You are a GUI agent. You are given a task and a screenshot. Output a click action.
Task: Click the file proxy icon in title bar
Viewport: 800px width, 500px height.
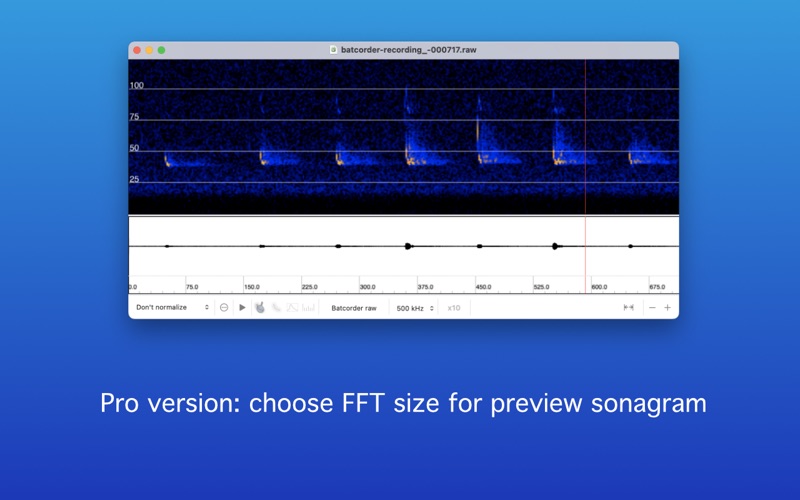(x=333, y=49)
